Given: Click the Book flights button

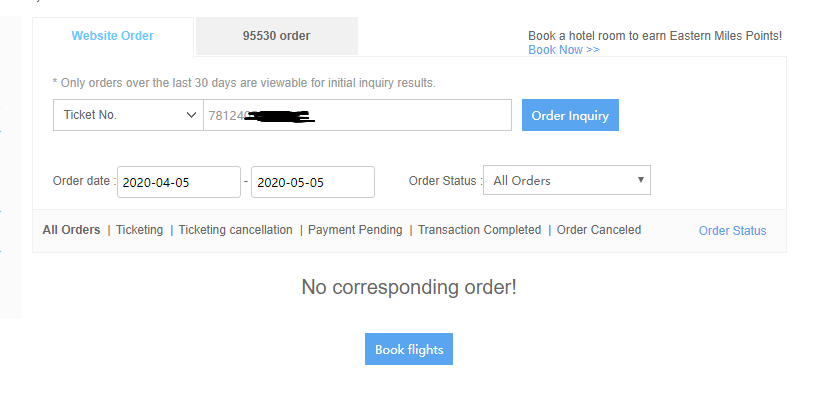Looking at the screenshot, I should (x=409, y=349).
